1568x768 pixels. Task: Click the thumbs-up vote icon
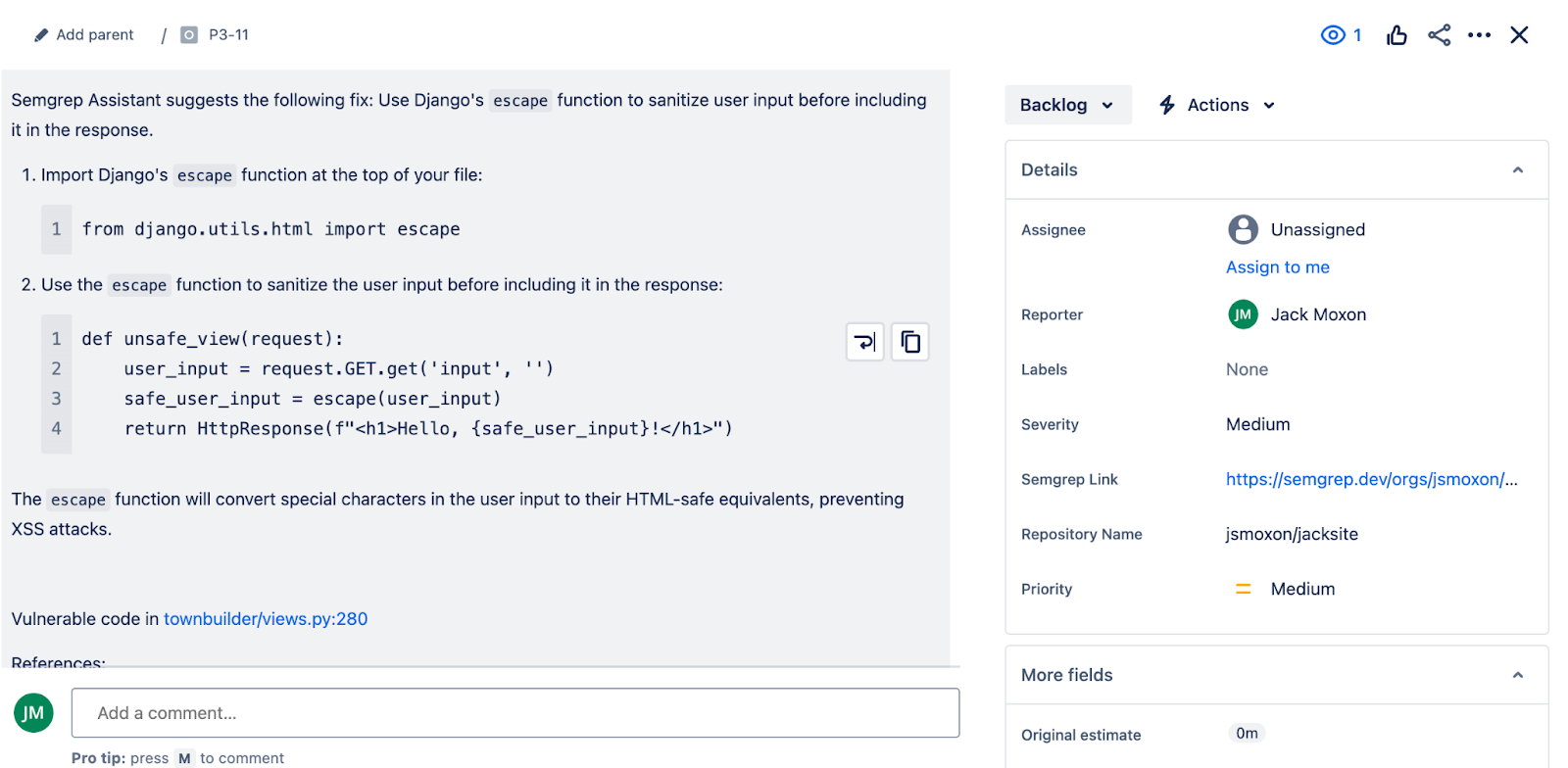[1396, 36]
